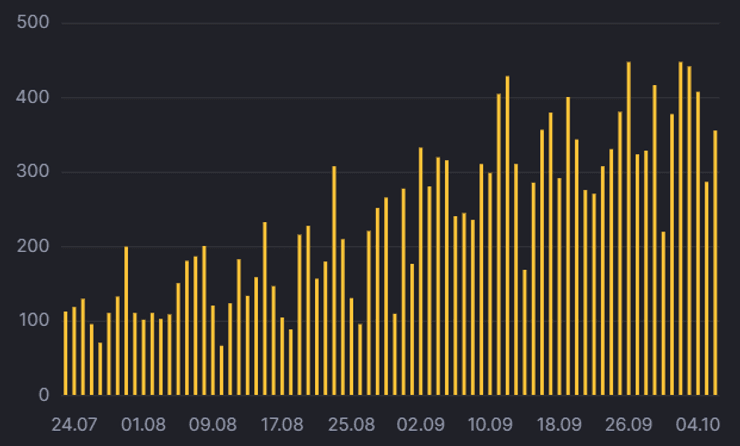The width and height of the screenshot is (740, 446).
Task: Click the 04.10 date label
Action: point(698,424)
